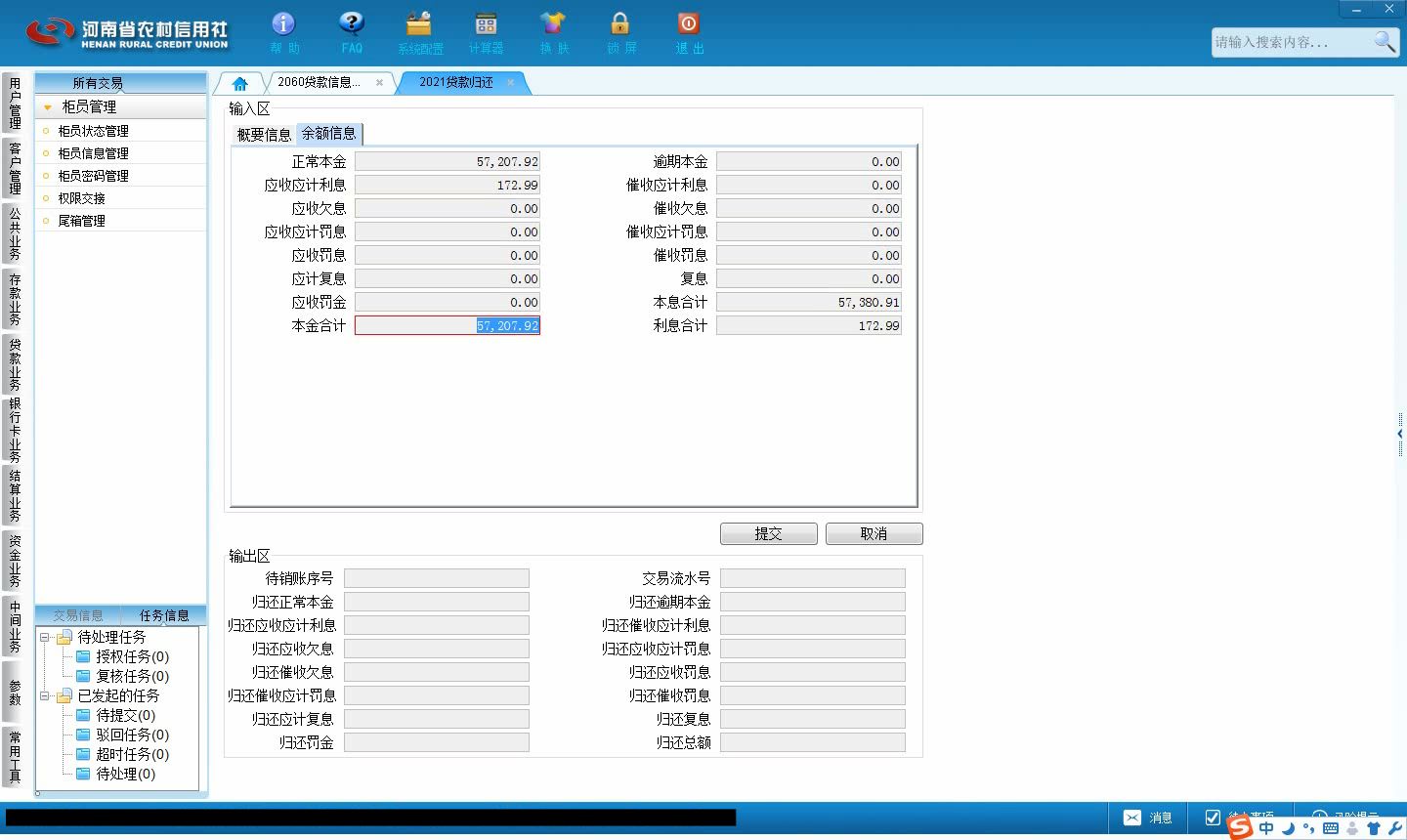
Task: Close the 2060贷款信息 tab
Action: [x=379, y=83]
